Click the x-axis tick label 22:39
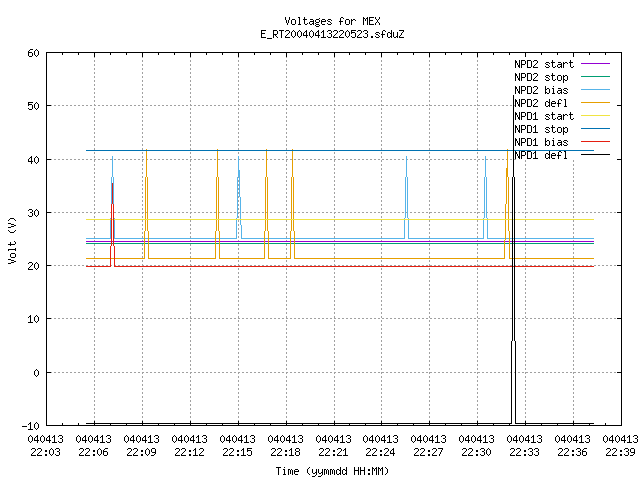Image resolution: width=640 pixels, height=480 pixels. pyautogui.click(x=620, y=452)
